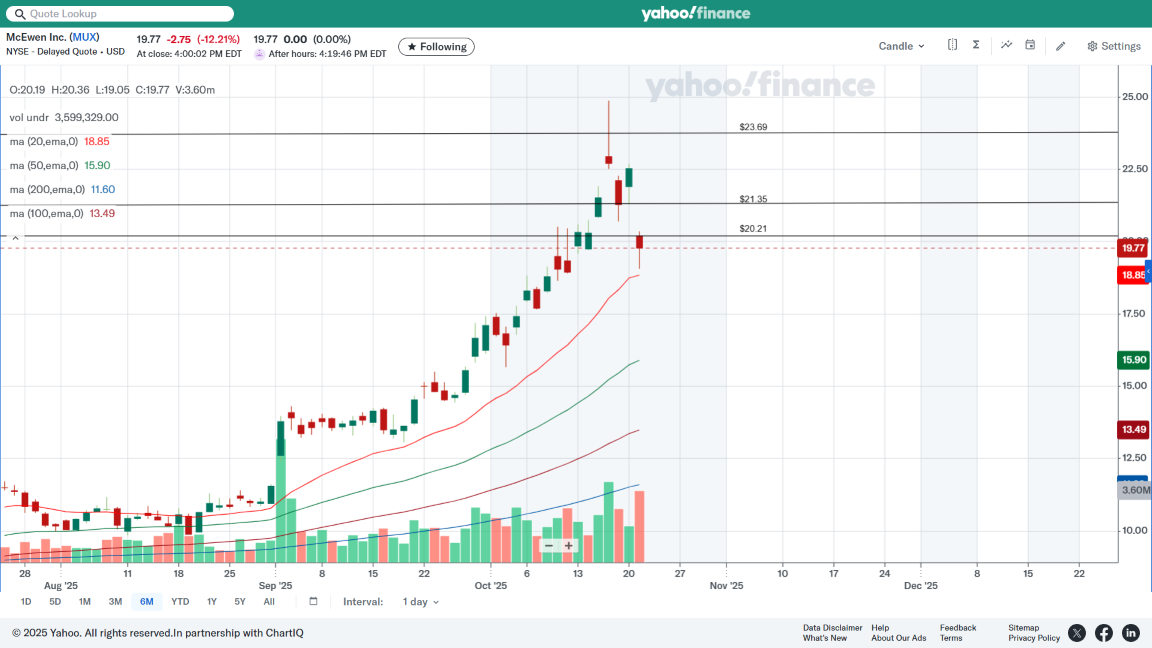Viewport: 1152px width, 648px height.
Task: Open the Sitemap link
Action: click(1023, 628)
